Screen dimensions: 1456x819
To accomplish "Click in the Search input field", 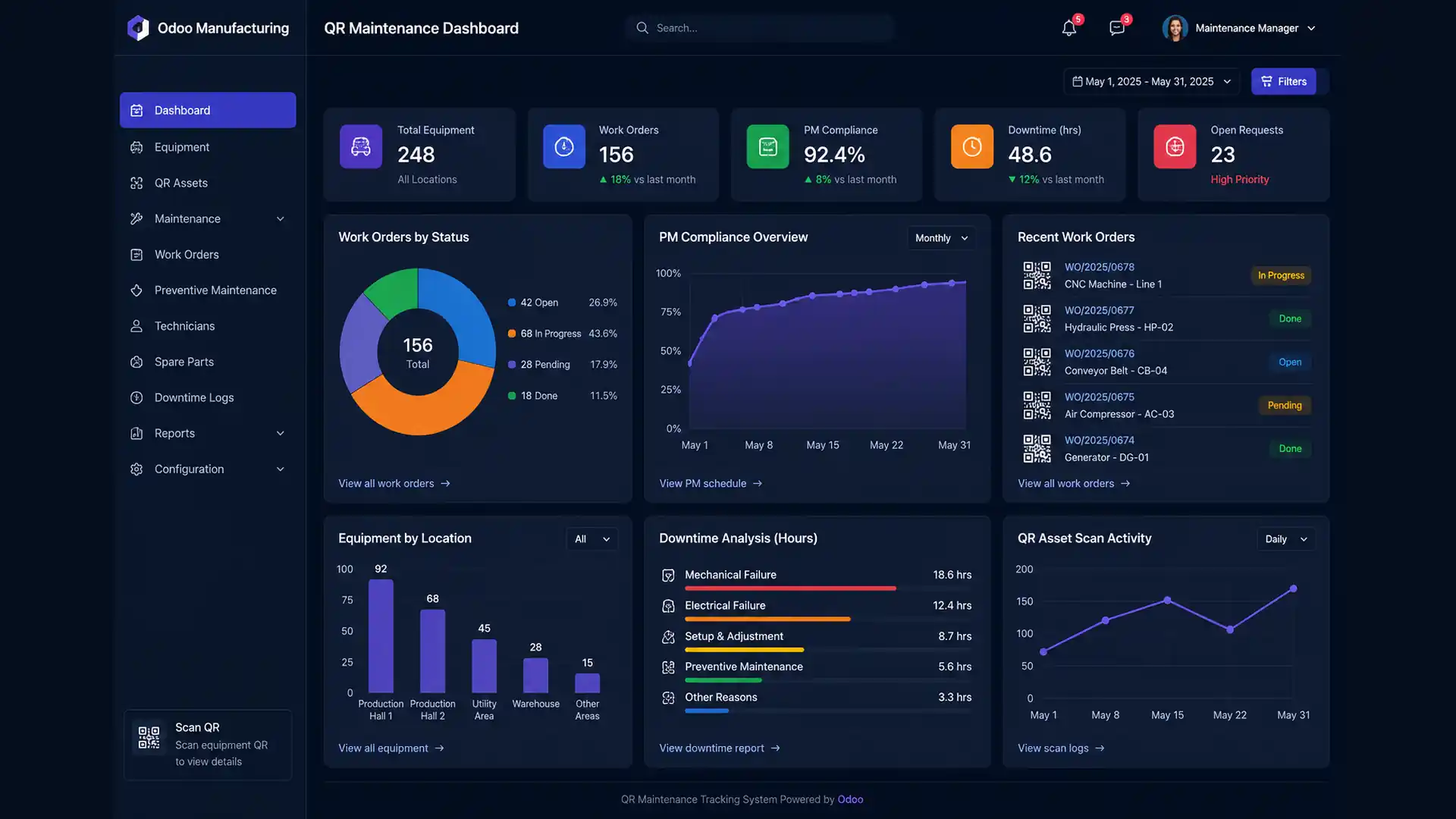I will click(761, 28).
